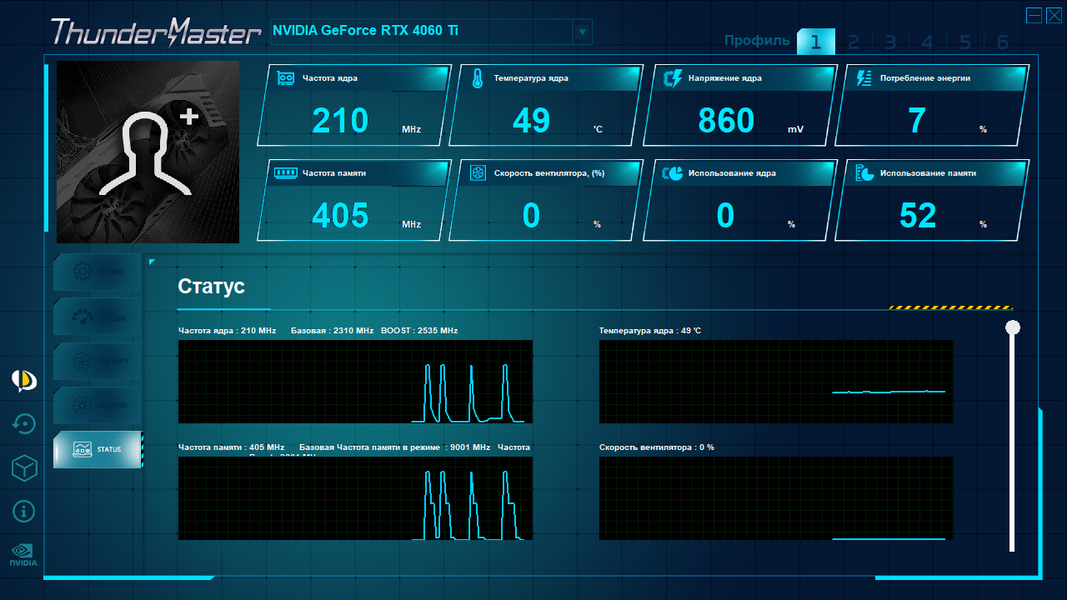Open the Over Clocker section

point(97,316)
